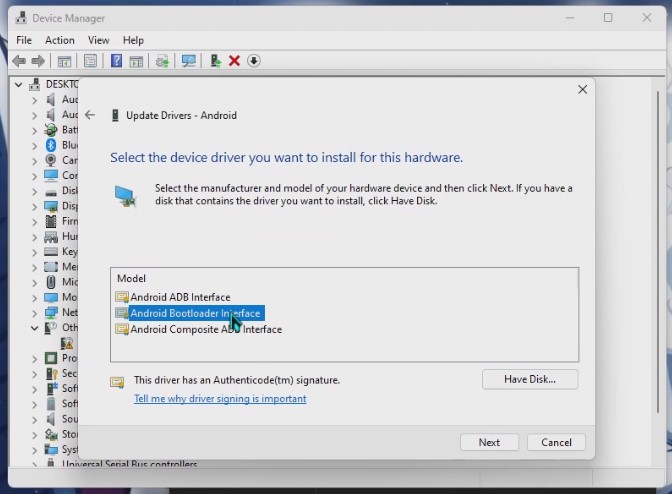Click the Back arrow in Device Manager toolbar
672x494 pixels.
18,61
